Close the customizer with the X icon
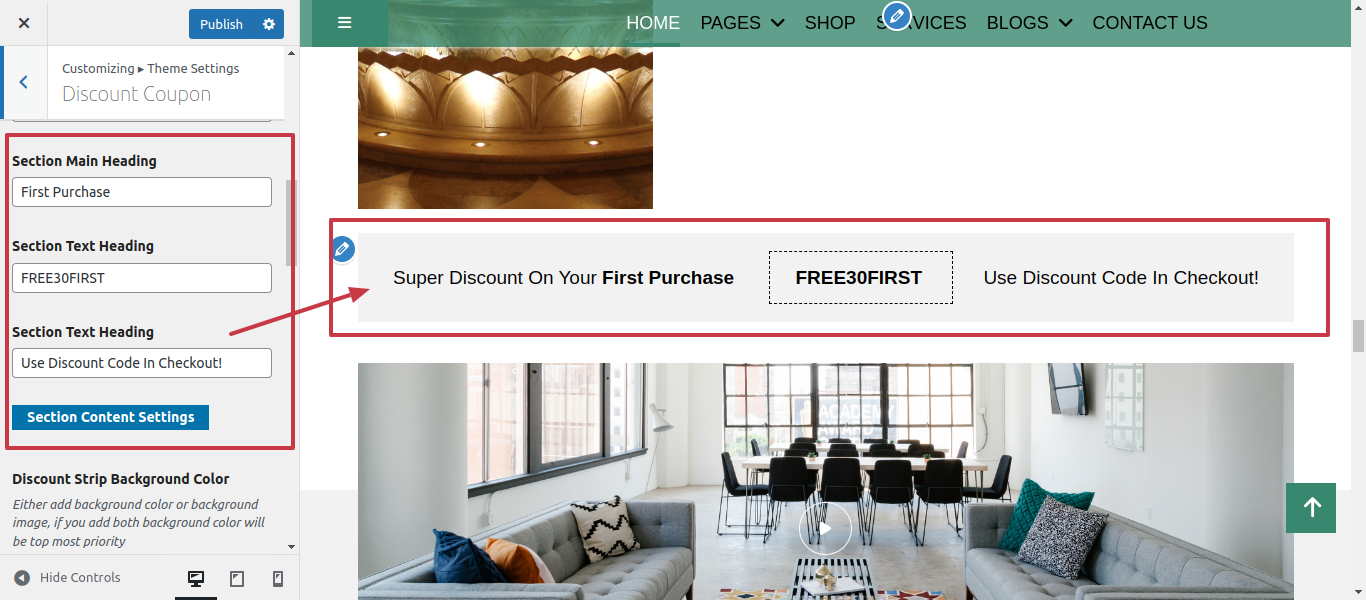This screenshot has width=1366, height=600. 24,23
